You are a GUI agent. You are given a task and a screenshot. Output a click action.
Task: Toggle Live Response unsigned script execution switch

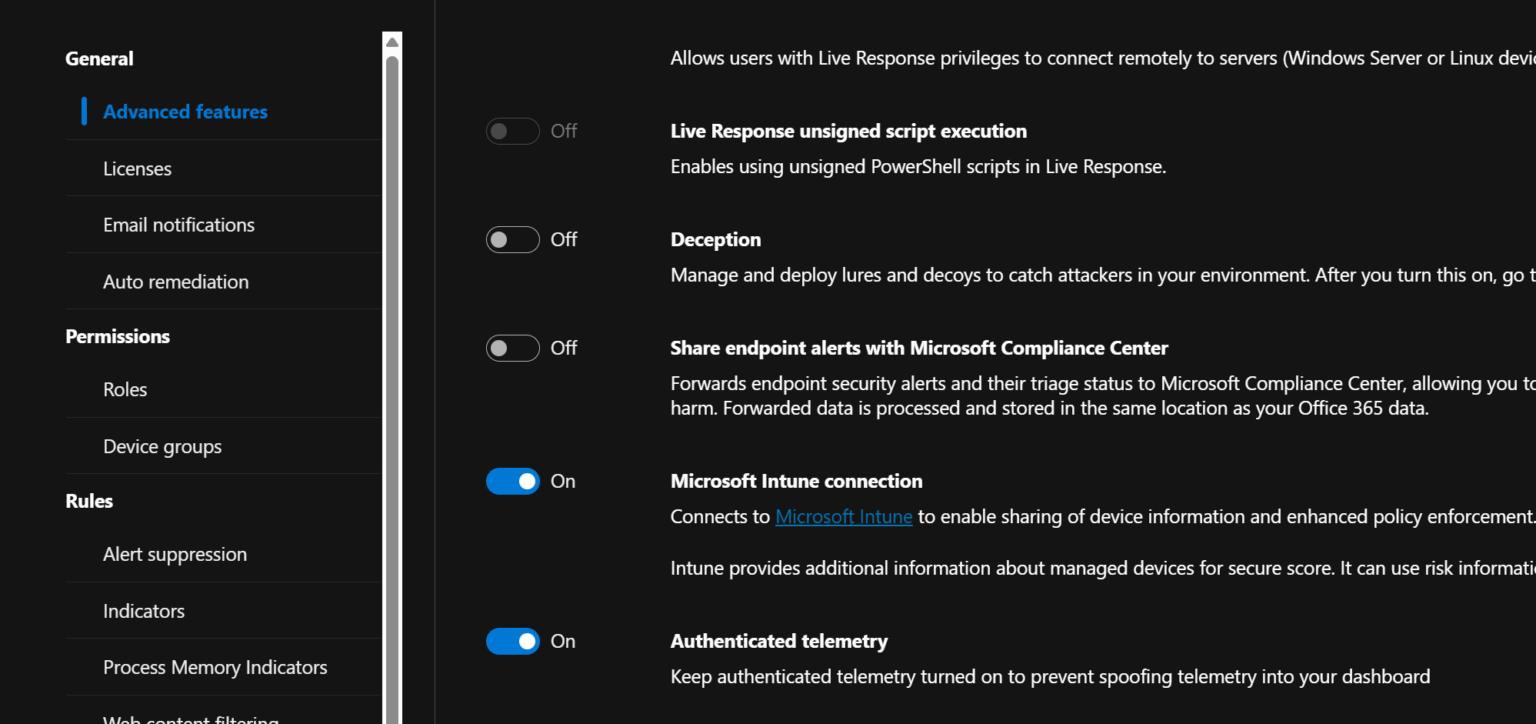click(x=513, y=131)
